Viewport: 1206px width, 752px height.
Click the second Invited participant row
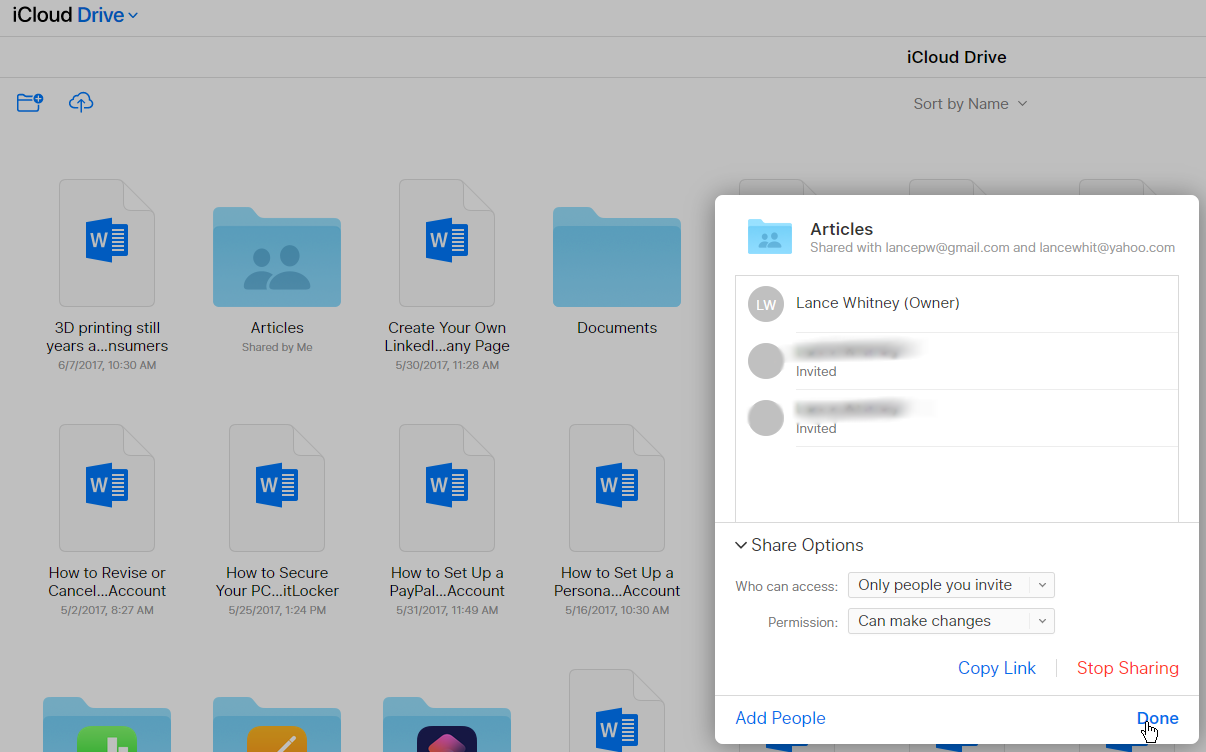tap(957, 418)
